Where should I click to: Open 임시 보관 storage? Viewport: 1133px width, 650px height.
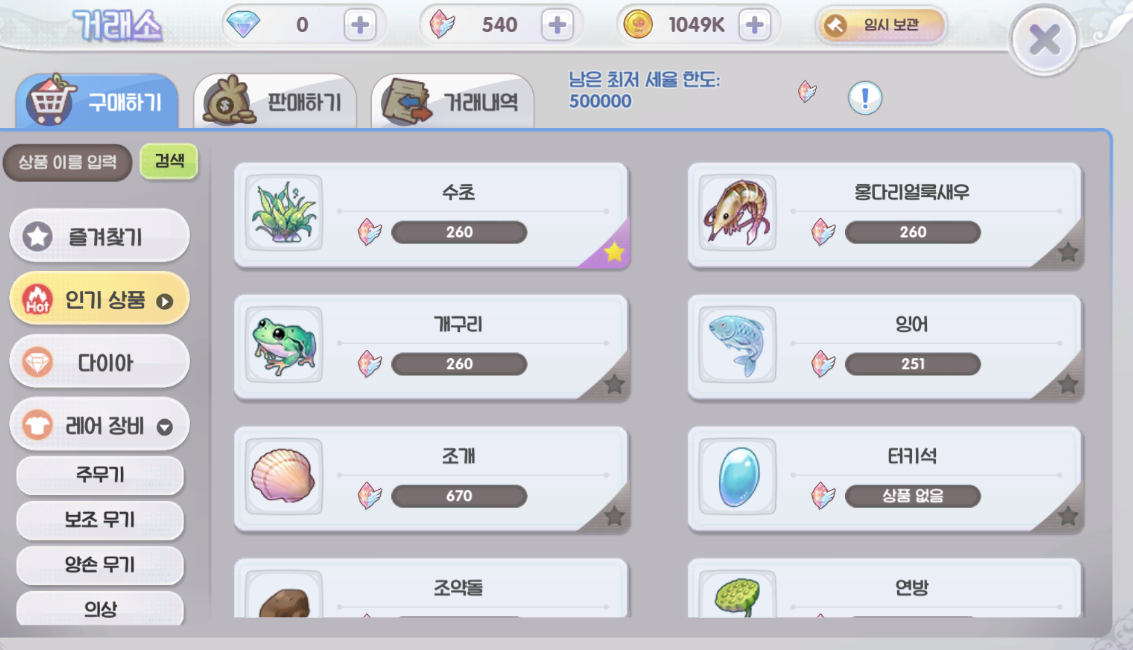tap(881, 25)
